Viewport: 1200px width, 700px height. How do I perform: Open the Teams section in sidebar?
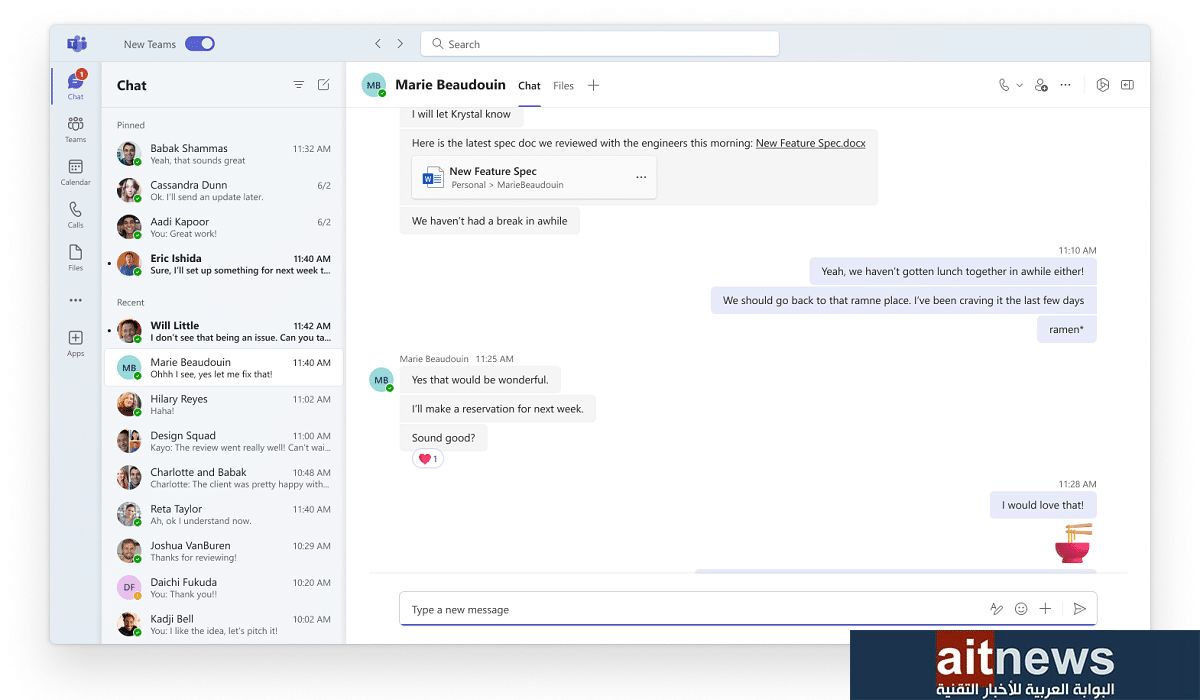[75, 128]
